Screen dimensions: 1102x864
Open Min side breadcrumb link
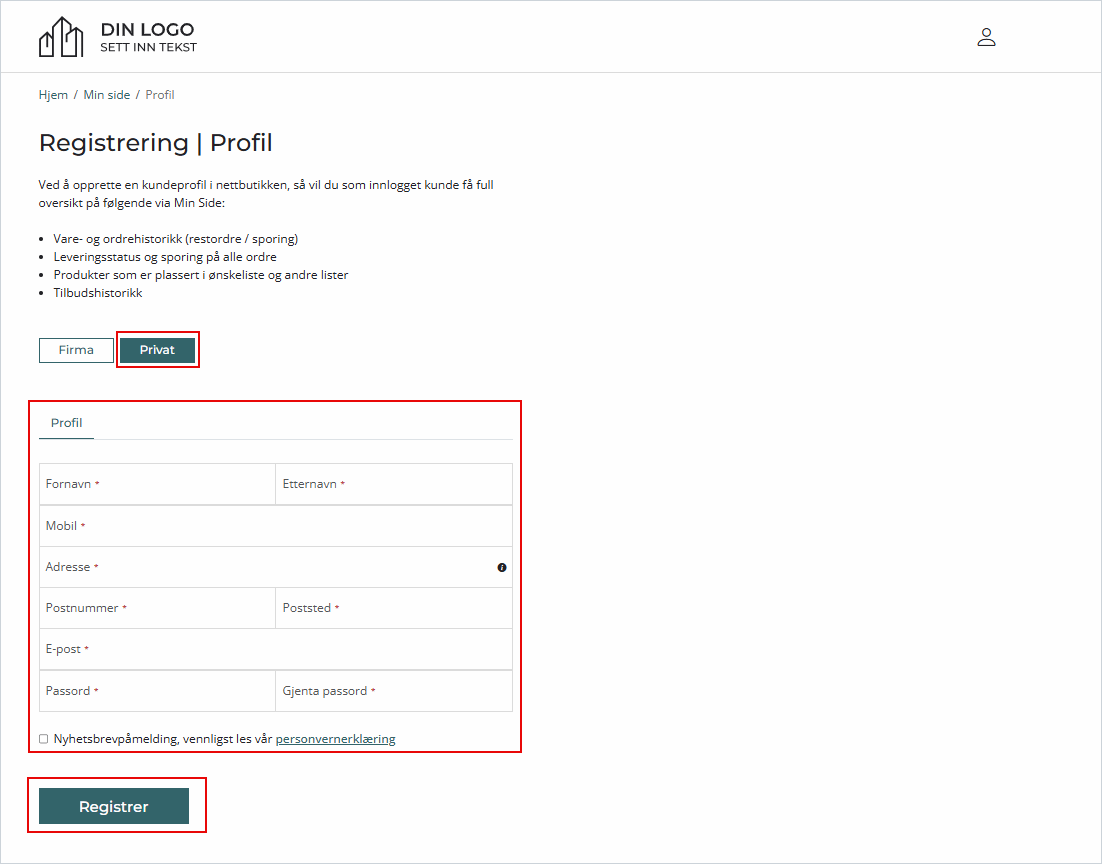pyautogui.click(x=107, y=95)
